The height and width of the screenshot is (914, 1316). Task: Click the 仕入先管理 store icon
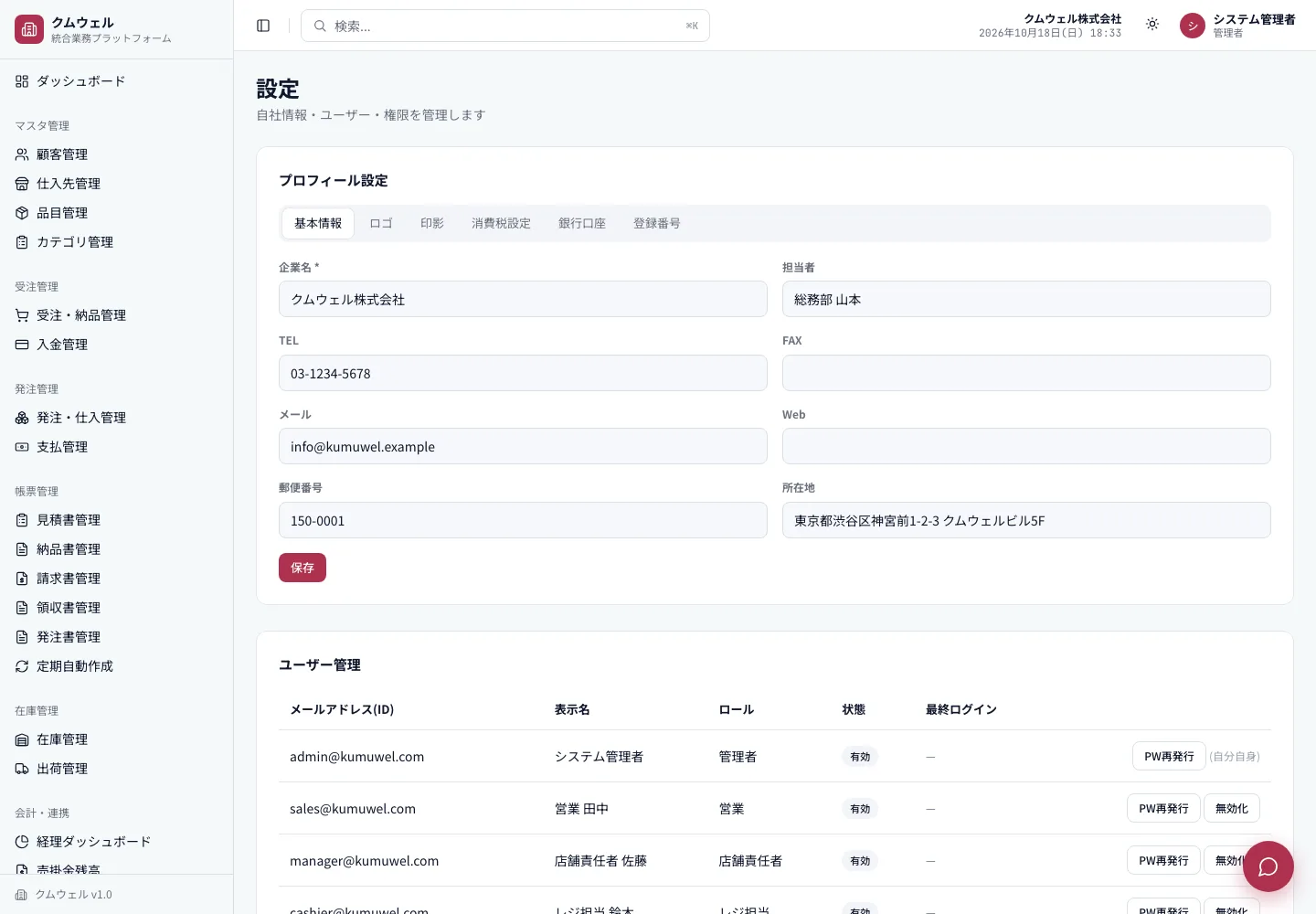tap(22, 184)
